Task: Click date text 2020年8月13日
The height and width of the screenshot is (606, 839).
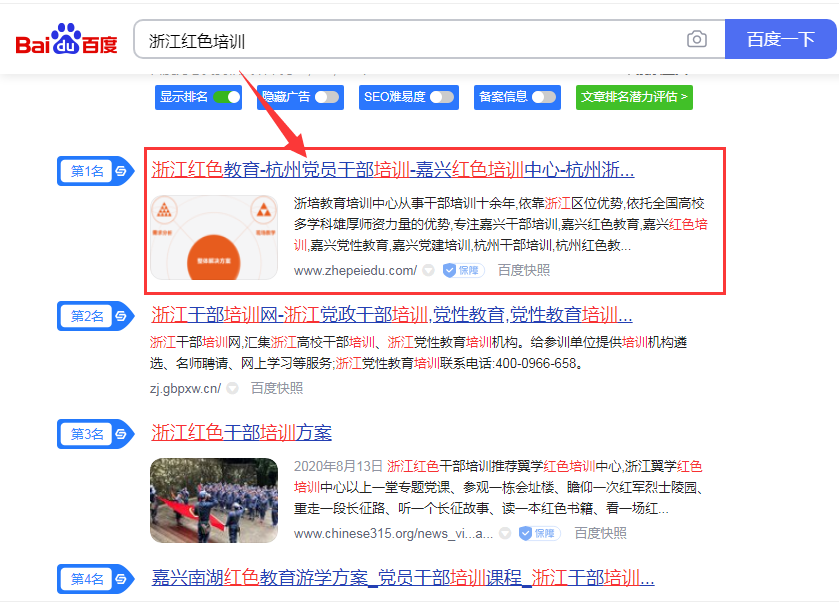Action: [x=338, y=466]
